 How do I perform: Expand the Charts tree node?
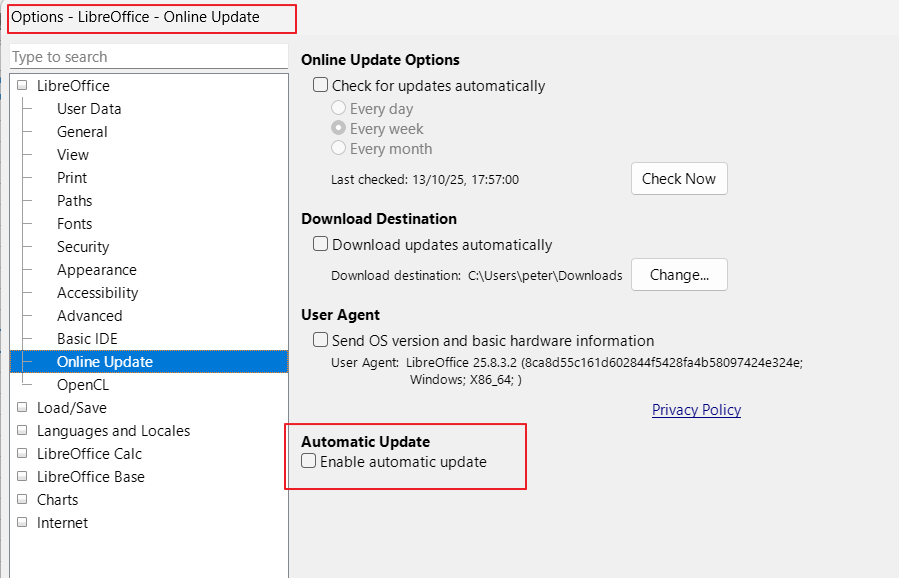pyautogui.click(x=22, y=500)
